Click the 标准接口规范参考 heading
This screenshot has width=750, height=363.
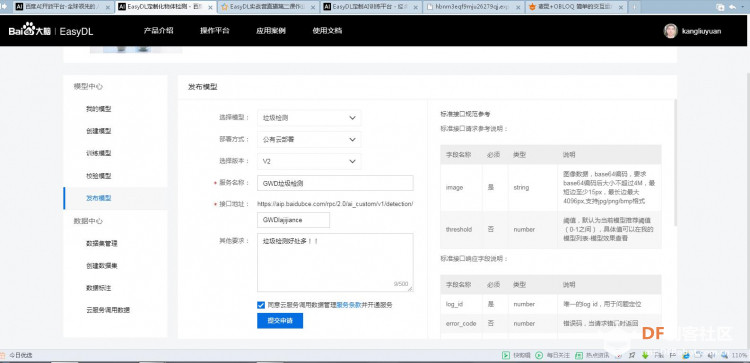coord(465,114)
